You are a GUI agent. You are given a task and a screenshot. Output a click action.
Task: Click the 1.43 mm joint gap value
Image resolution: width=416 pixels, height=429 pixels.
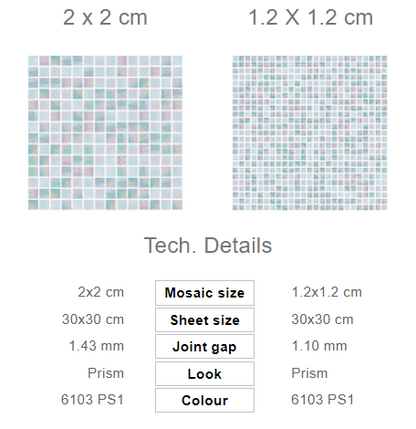click(x=96, y=346)
